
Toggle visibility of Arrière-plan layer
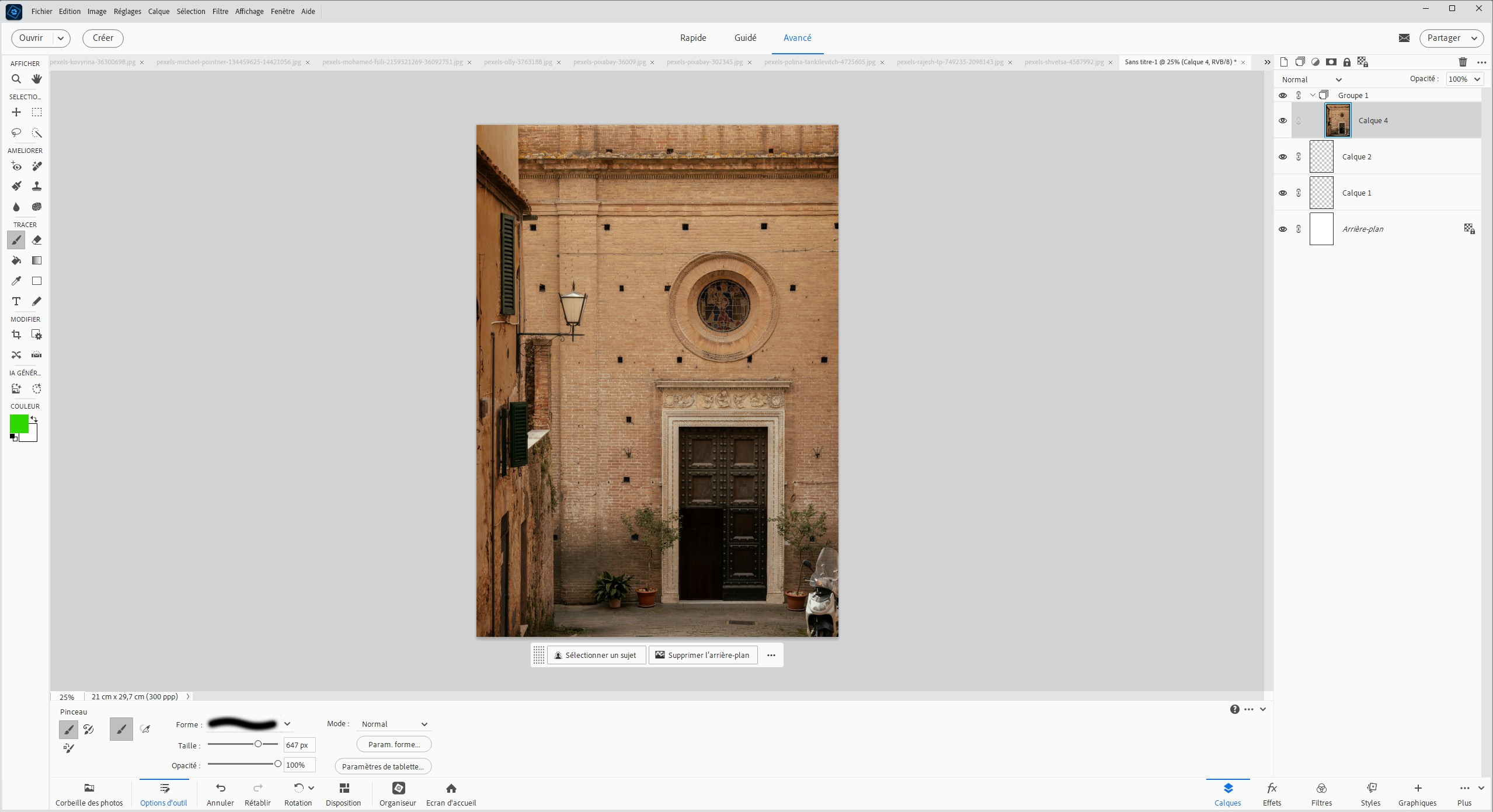coord(1282,229)
